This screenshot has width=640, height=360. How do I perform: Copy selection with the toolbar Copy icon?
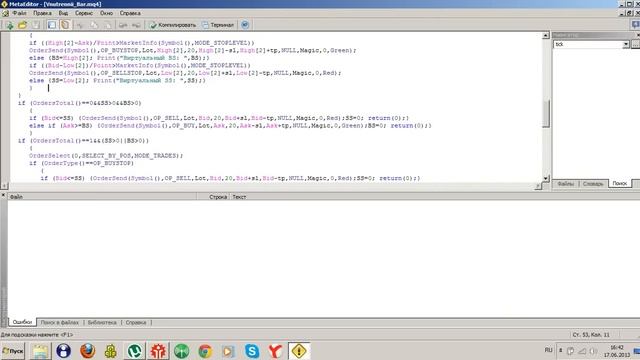(94, 25)
